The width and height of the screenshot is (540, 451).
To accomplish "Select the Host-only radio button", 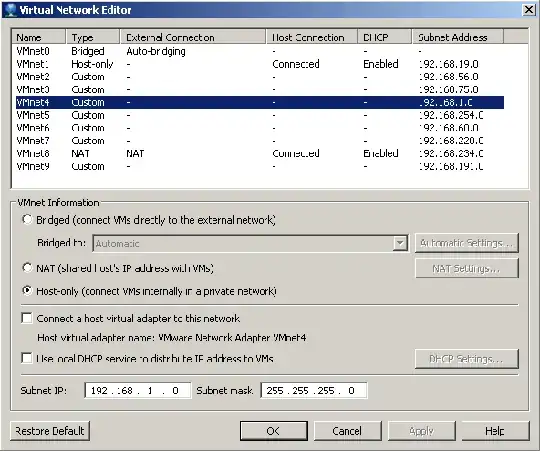I will 27,291.
